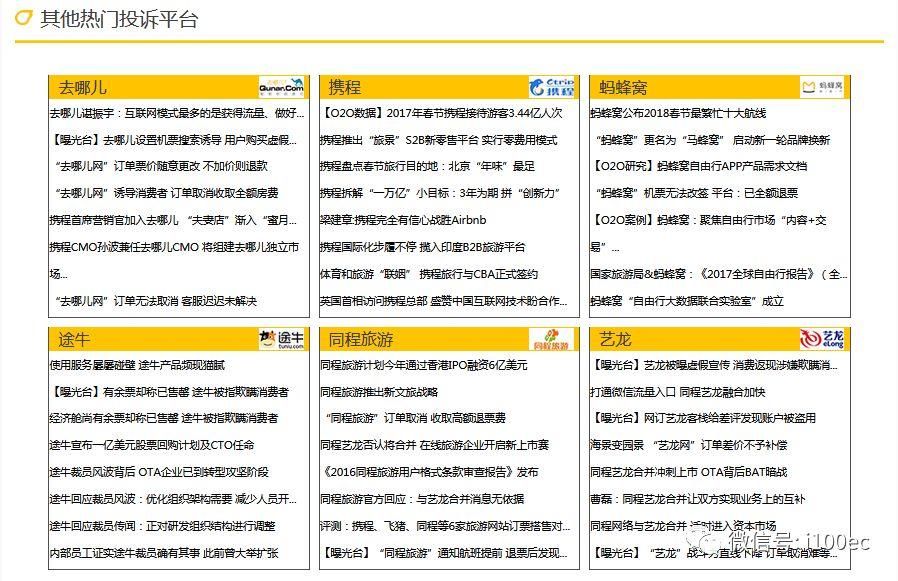The image size is (898, 581).
Task: Open 【曝光台】去哪儿设置机票搜索诱导 article
Action: [173, 140]
